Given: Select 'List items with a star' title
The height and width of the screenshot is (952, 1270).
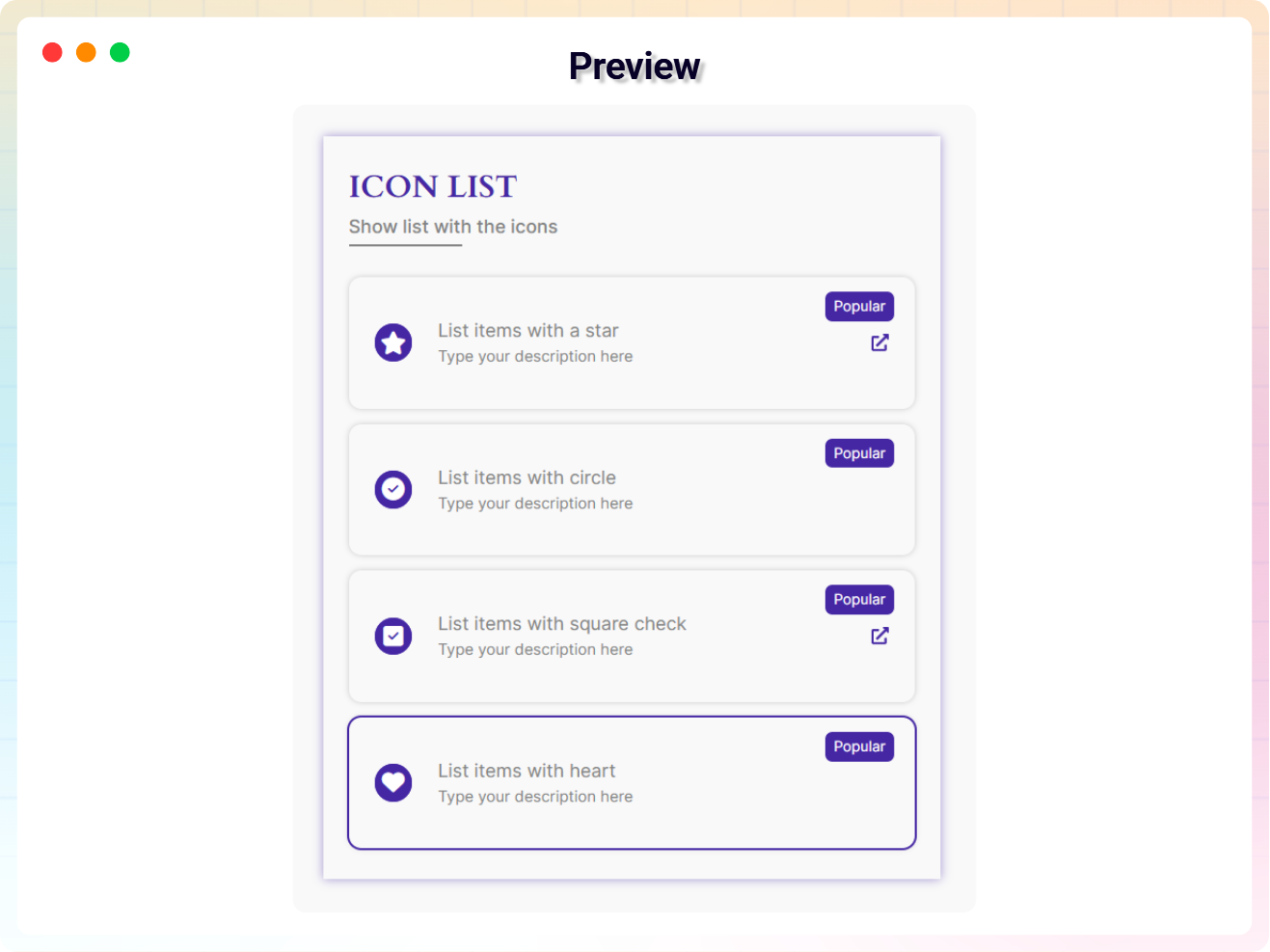Looking at the screenshot, I should click(527, 331).
